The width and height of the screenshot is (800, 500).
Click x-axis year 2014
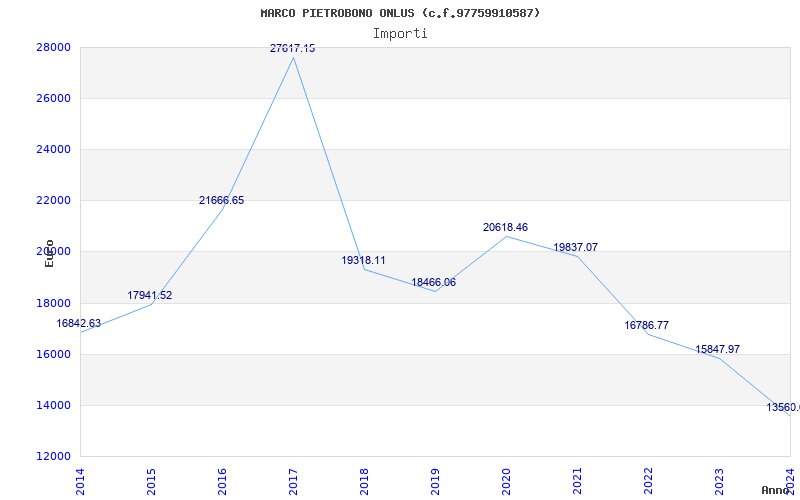80,481
